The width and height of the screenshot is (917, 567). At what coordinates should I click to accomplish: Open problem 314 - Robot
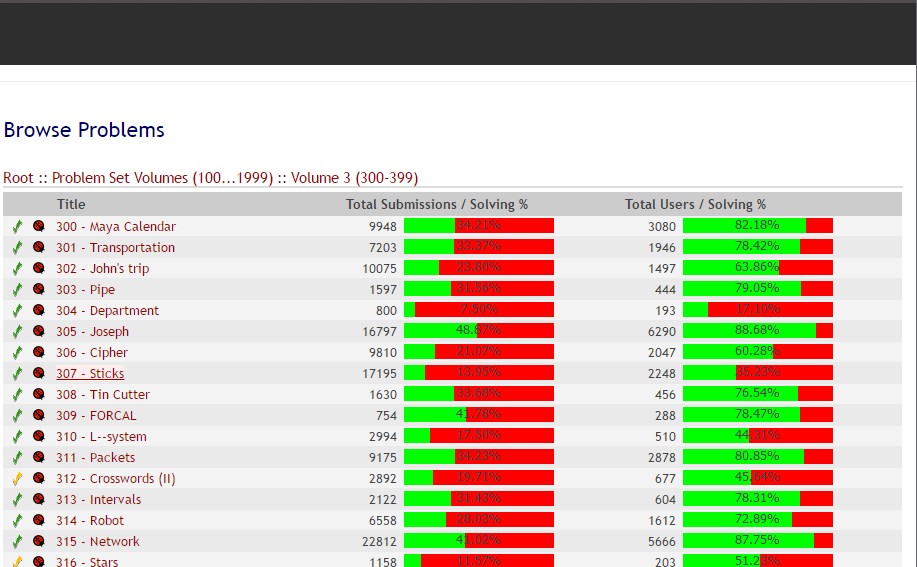click(90, 521)
